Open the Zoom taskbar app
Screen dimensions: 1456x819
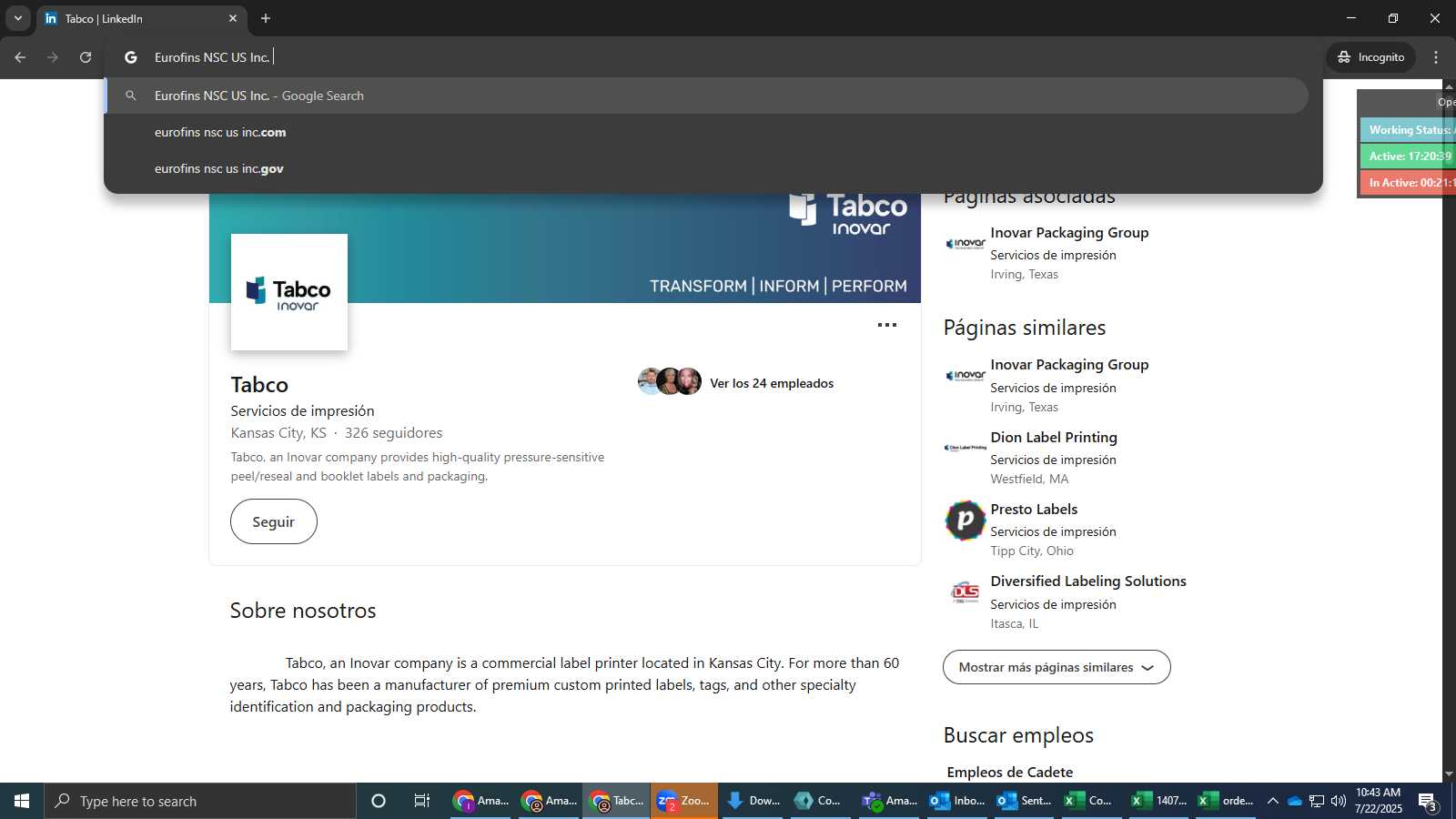click(684, 801)
